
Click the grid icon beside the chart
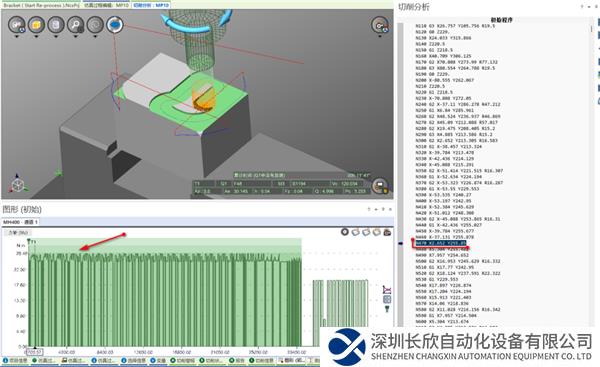point(387,299)
